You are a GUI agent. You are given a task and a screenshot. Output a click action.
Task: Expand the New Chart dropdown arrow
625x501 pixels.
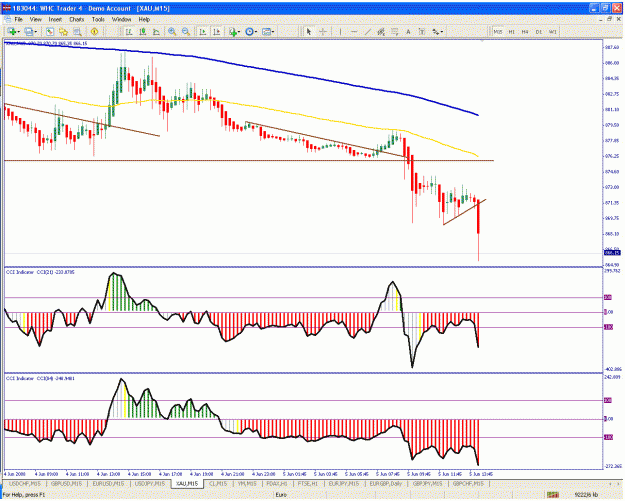coord(19,32)
